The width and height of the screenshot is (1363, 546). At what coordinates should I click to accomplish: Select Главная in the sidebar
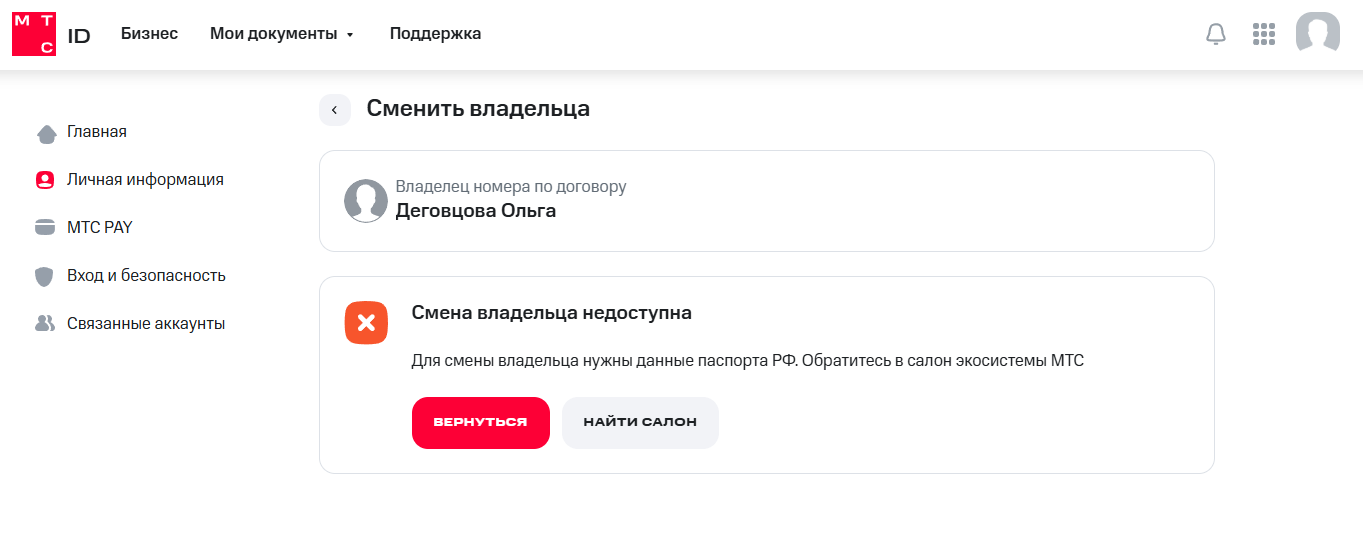[97, 132]
